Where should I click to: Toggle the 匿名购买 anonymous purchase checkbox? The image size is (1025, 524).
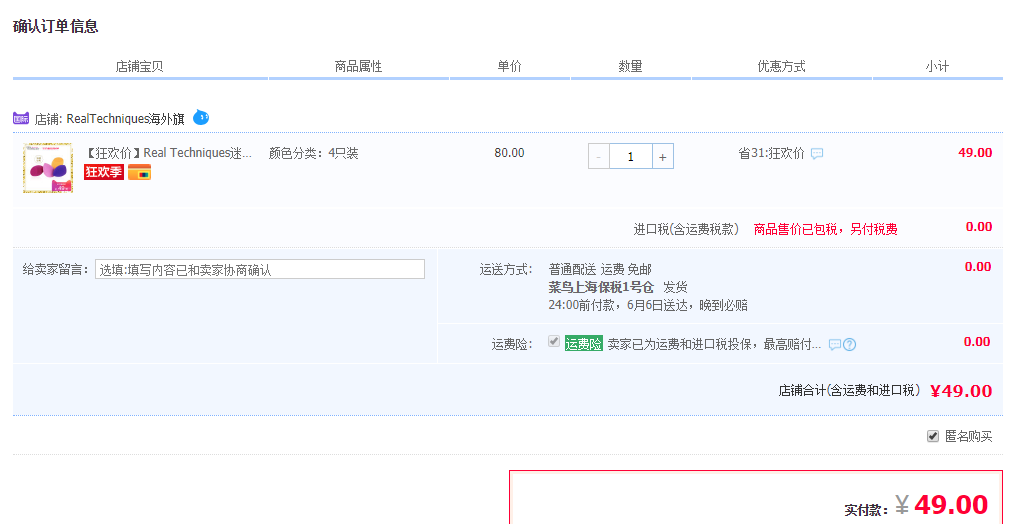tap(933, 436)
